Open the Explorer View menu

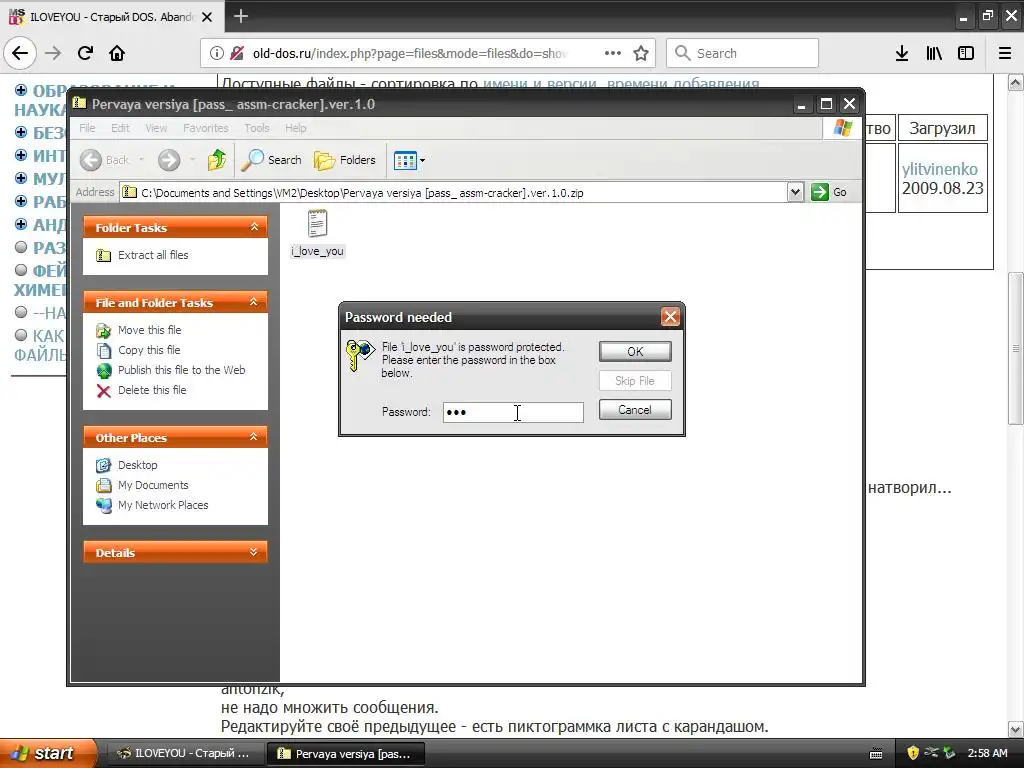(156, 128)
